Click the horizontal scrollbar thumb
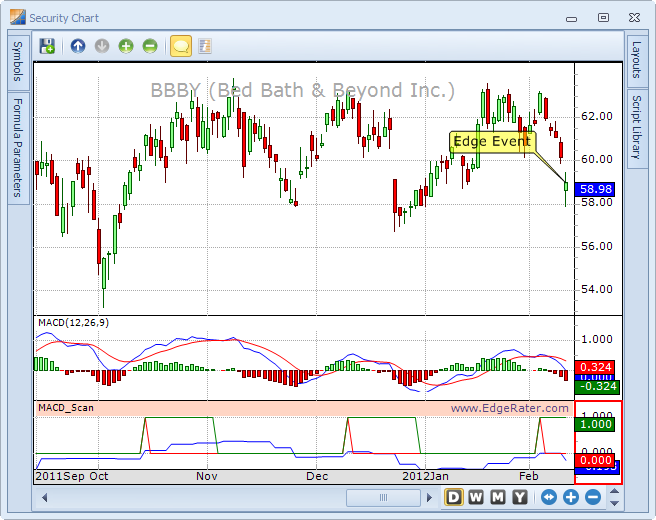Screen dimensions: 656x520 [383, 498]
